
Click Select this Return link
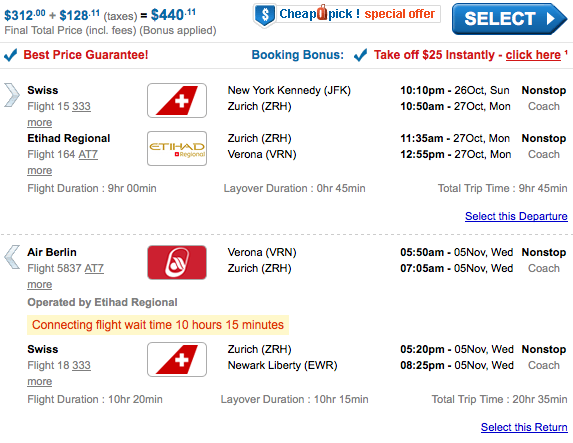coord(524,427)
